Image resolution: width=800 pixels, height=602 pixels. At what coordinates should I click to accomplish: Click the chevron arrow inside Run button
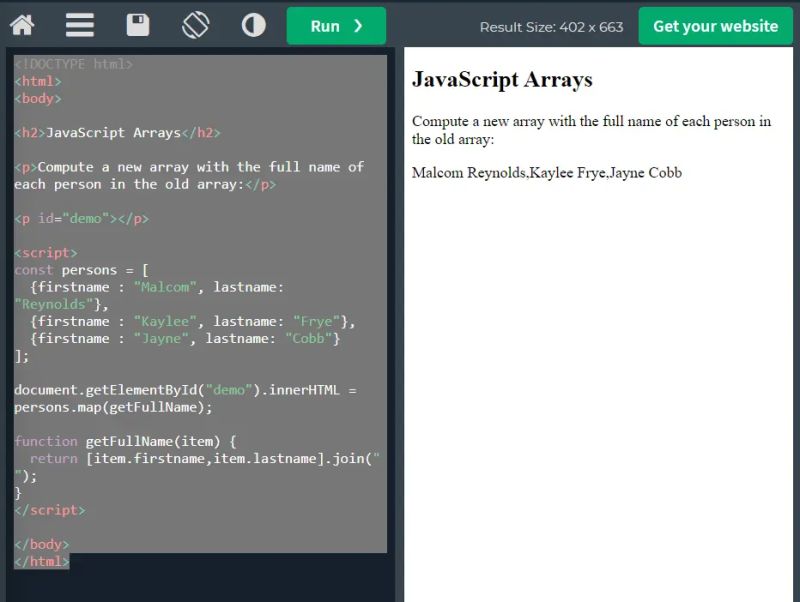[x=358, y=25]
